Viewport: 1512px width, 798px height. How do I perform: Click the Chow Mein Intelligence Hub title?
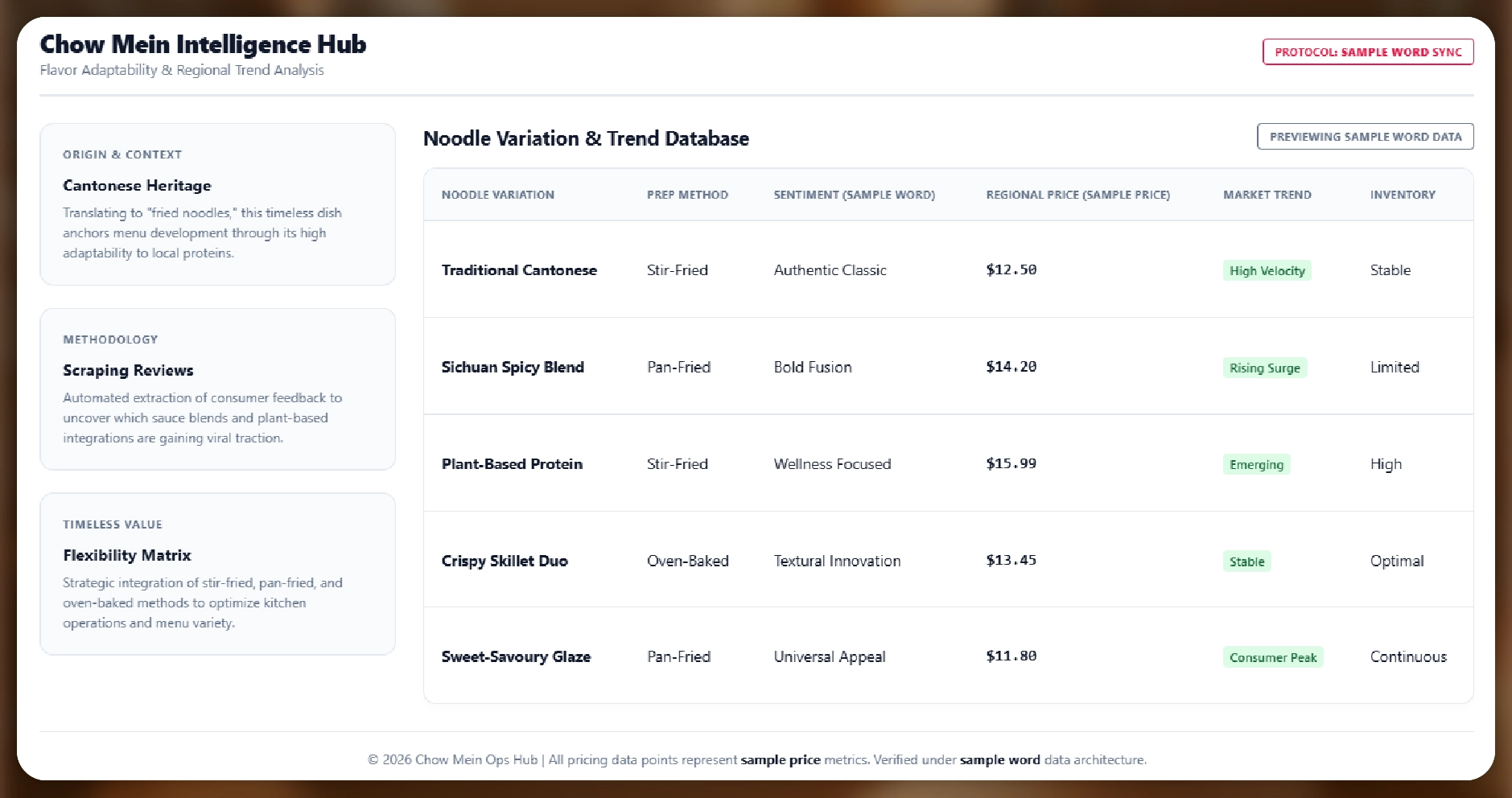click(x=203, y=44)
